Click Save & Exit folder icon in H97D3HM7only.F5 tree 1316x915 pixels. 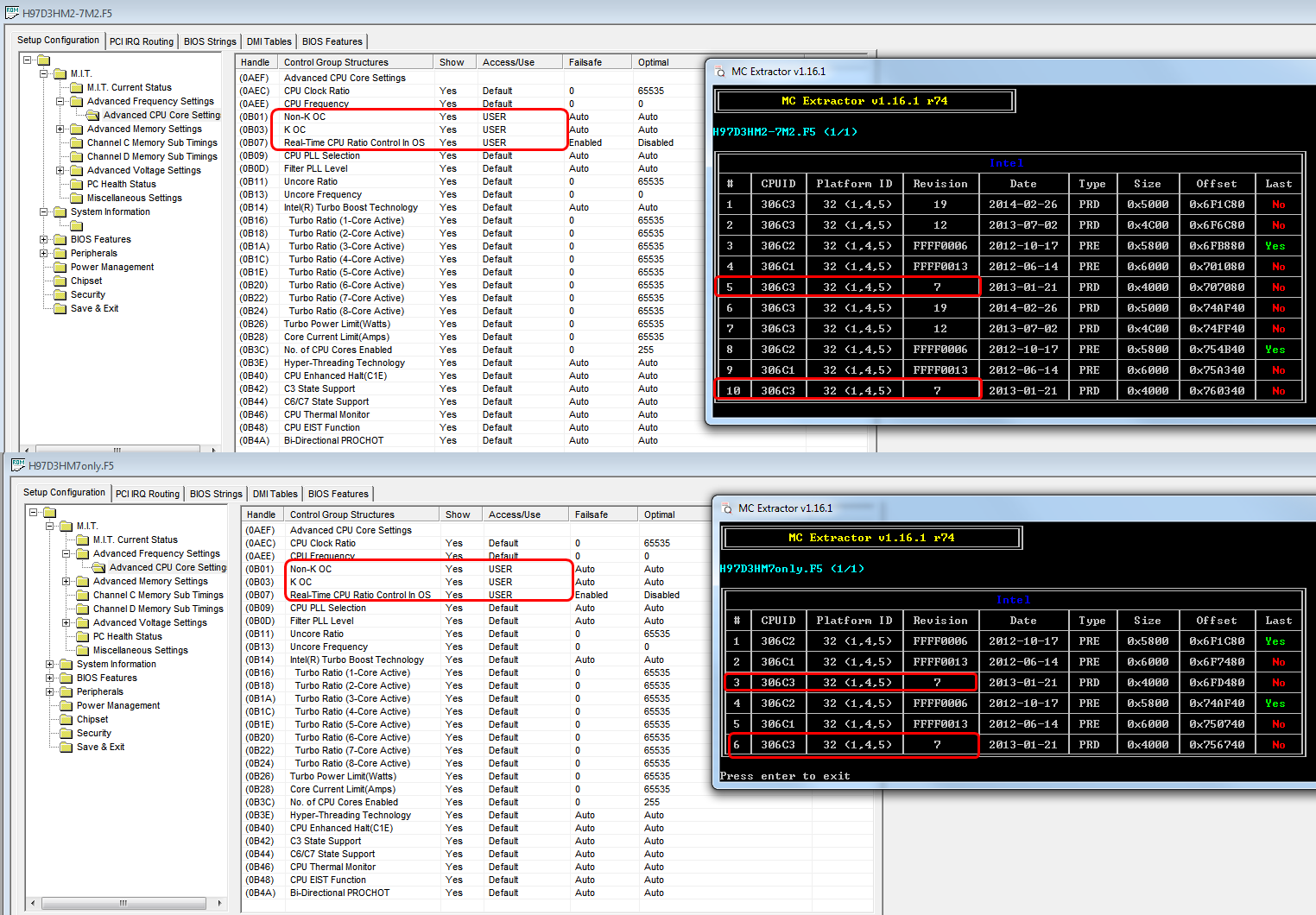[x=66, y=747]
